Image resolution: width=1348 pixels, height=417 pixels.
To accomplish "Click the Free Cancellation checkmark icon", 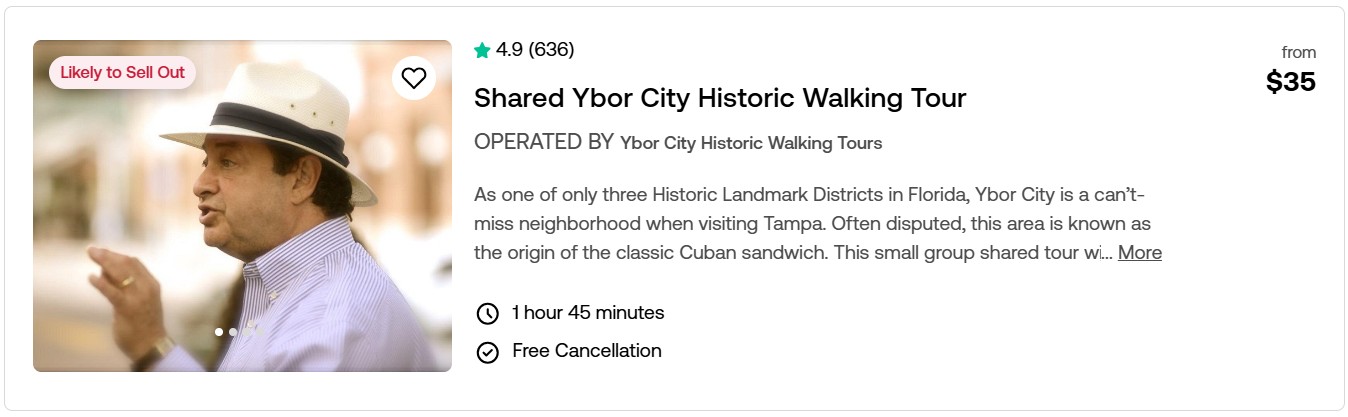I will tap(487, 352).
